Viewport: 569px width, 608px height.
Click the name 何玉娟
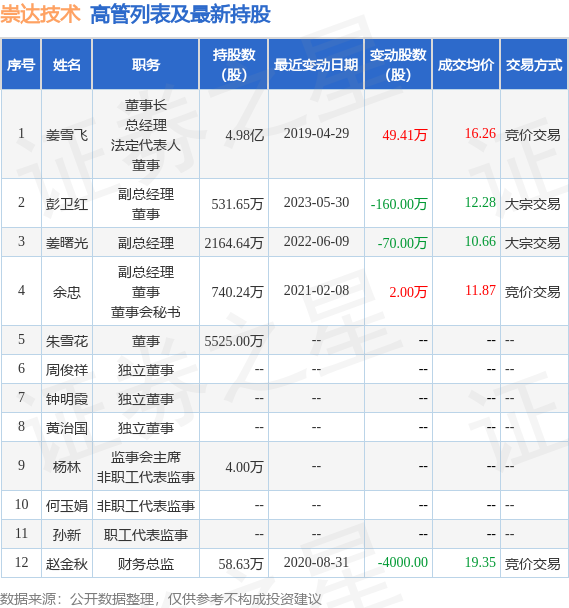tap(67, 506)
